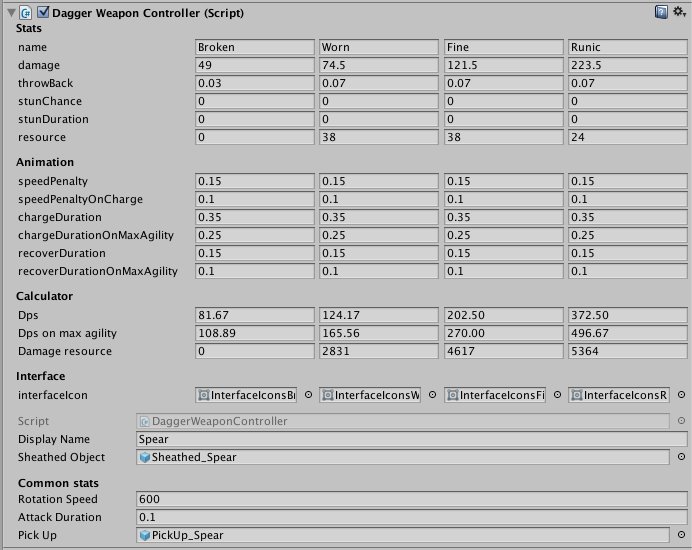
Task: Click the throwBack field with value 0.03
Action: click(255, 83)
